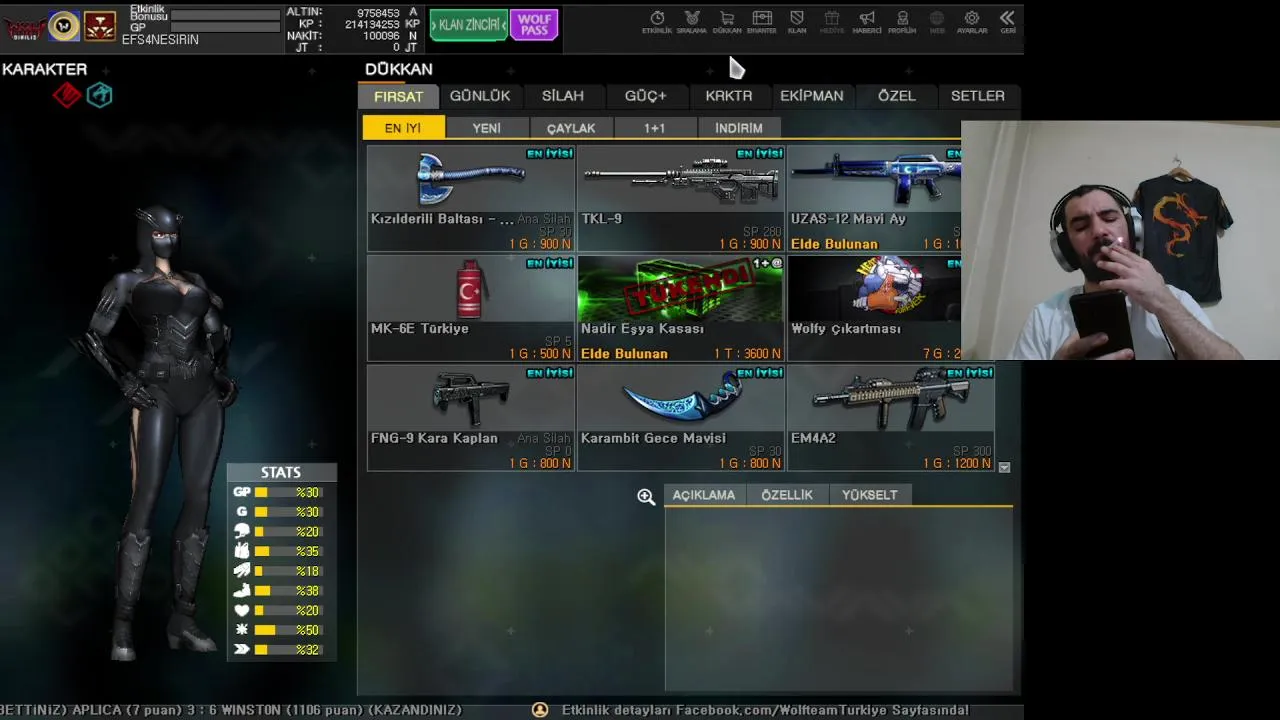The width and height of the screenshot is (1280, 720).
Task: Click the STATS panel header
Action: point(281,472)
